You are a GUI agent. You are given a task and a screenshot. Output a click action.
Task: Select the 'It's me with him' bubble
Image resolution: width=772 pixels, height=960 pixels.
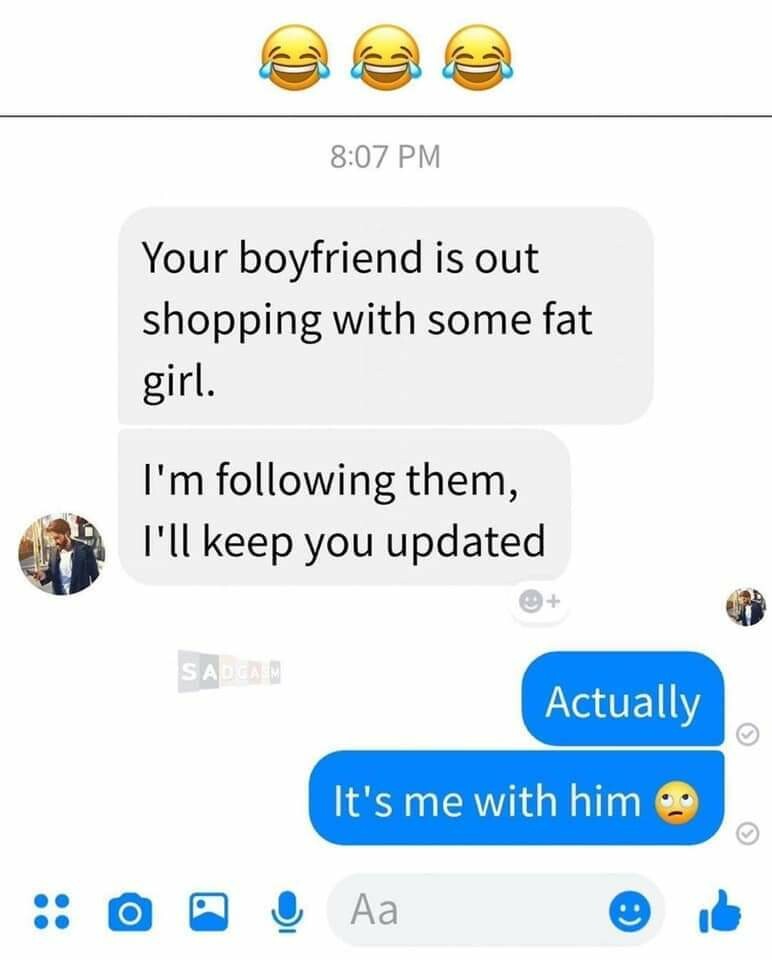click(517, 798)
